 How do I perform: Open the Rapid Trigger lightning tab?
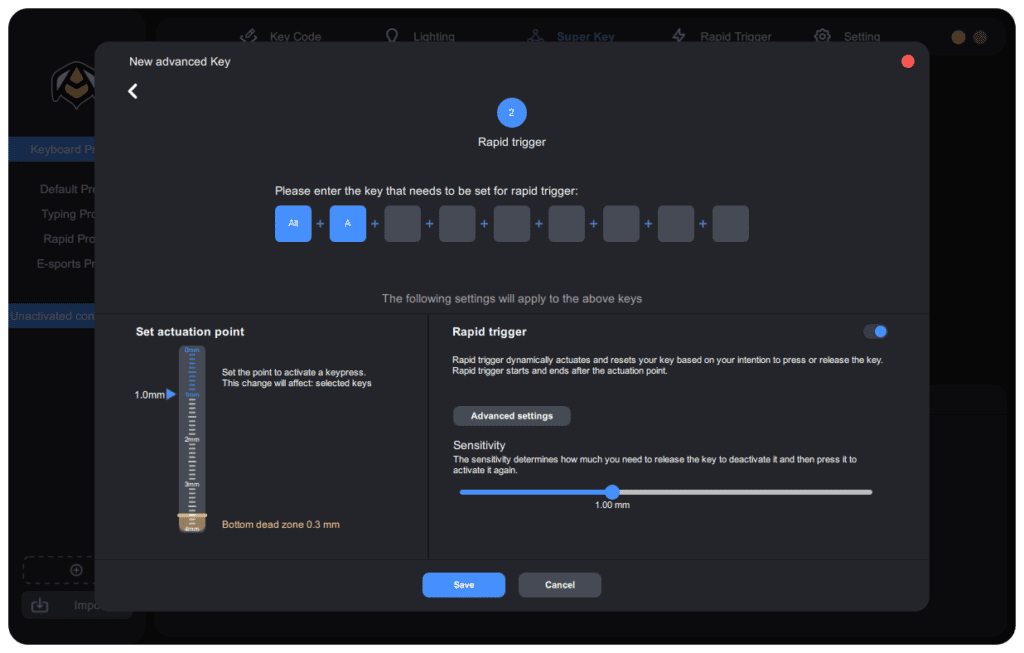coord(722,37)
